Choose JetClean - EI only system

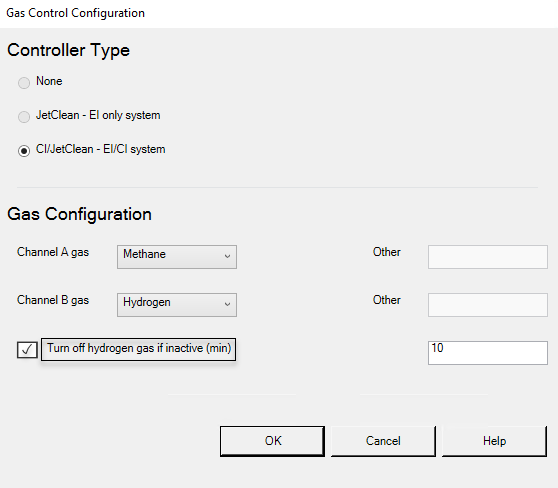(x=24, y=116)
